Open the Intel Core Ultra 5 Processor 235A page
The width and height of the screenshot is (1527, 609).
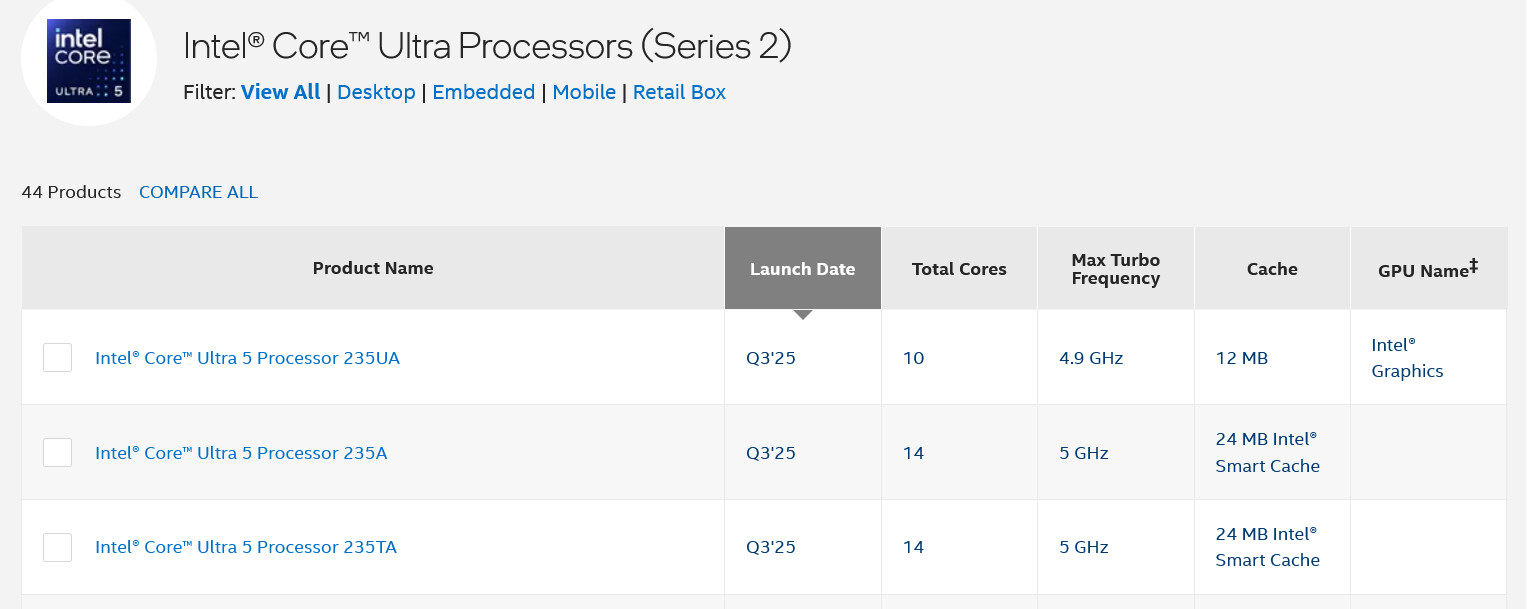[241, 453]
